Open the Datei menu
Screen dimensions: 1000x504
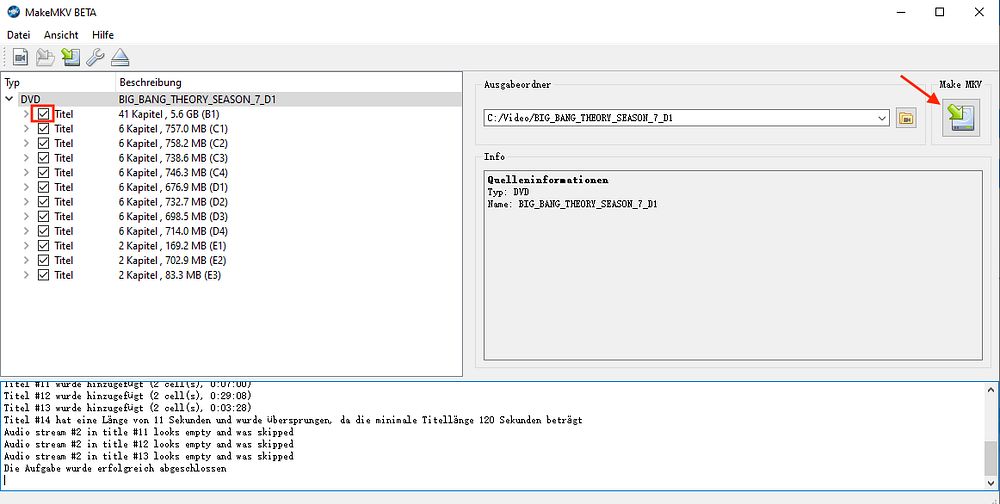click(x=18, y=35)
